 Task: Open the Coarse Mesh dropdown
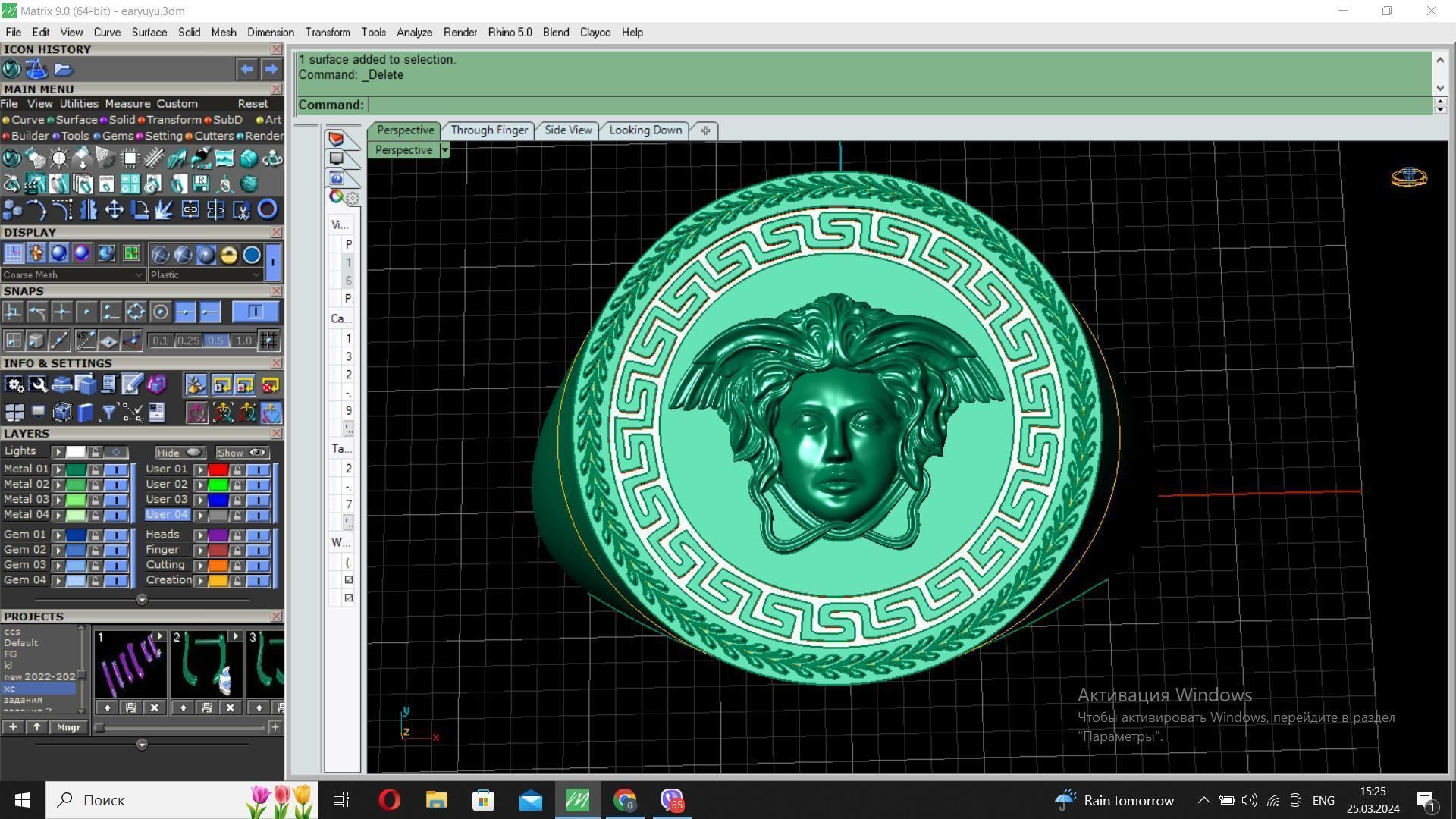pyautogui.click(x=73, y=275)
